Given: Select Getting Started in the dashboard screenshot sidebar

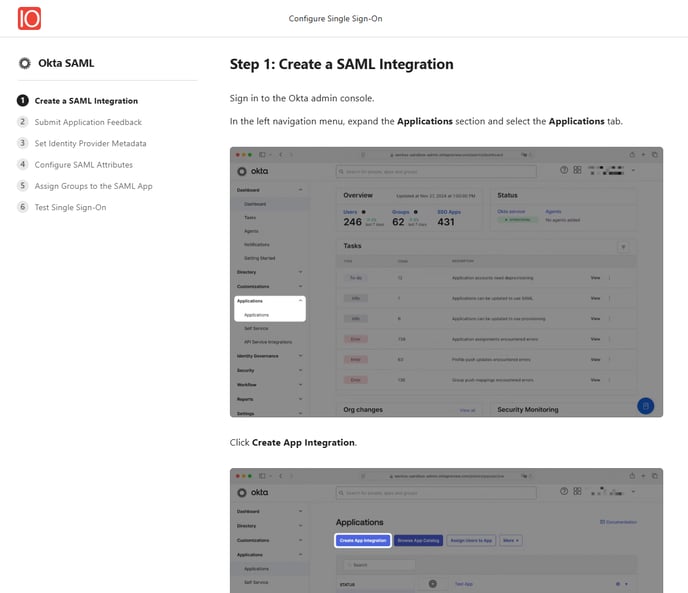Looking at the screenshot, I should (259, 258).
